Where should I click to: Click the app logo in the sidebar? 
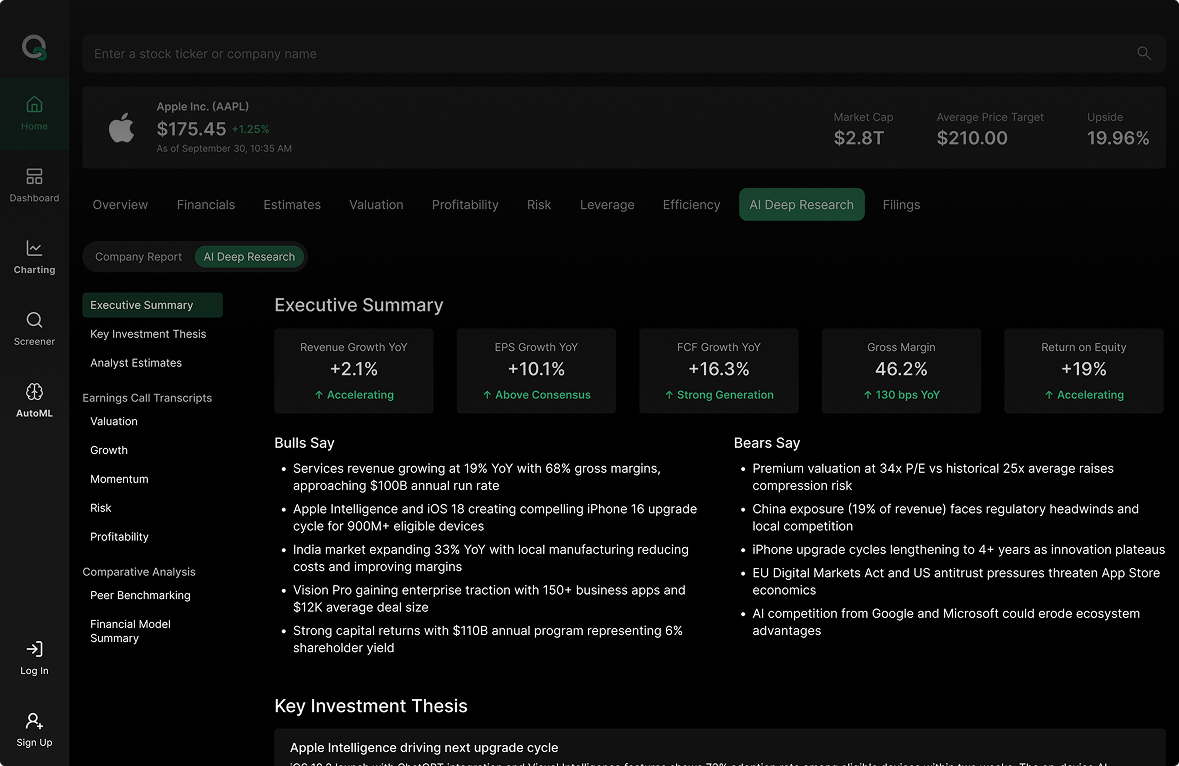(34, 47)
